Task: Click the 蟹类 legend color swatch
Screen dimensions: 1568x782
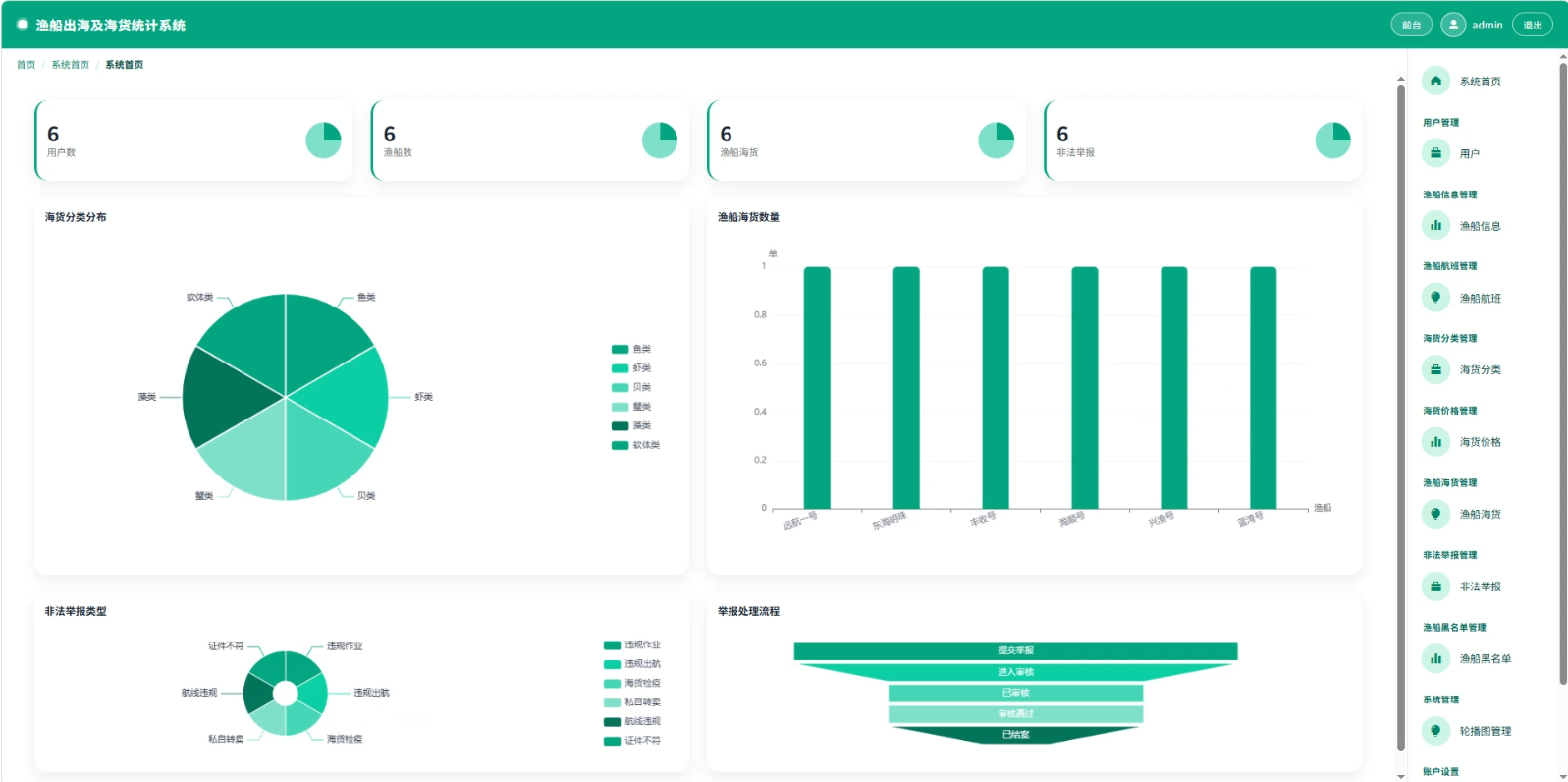Action: [x=620, y=407]
